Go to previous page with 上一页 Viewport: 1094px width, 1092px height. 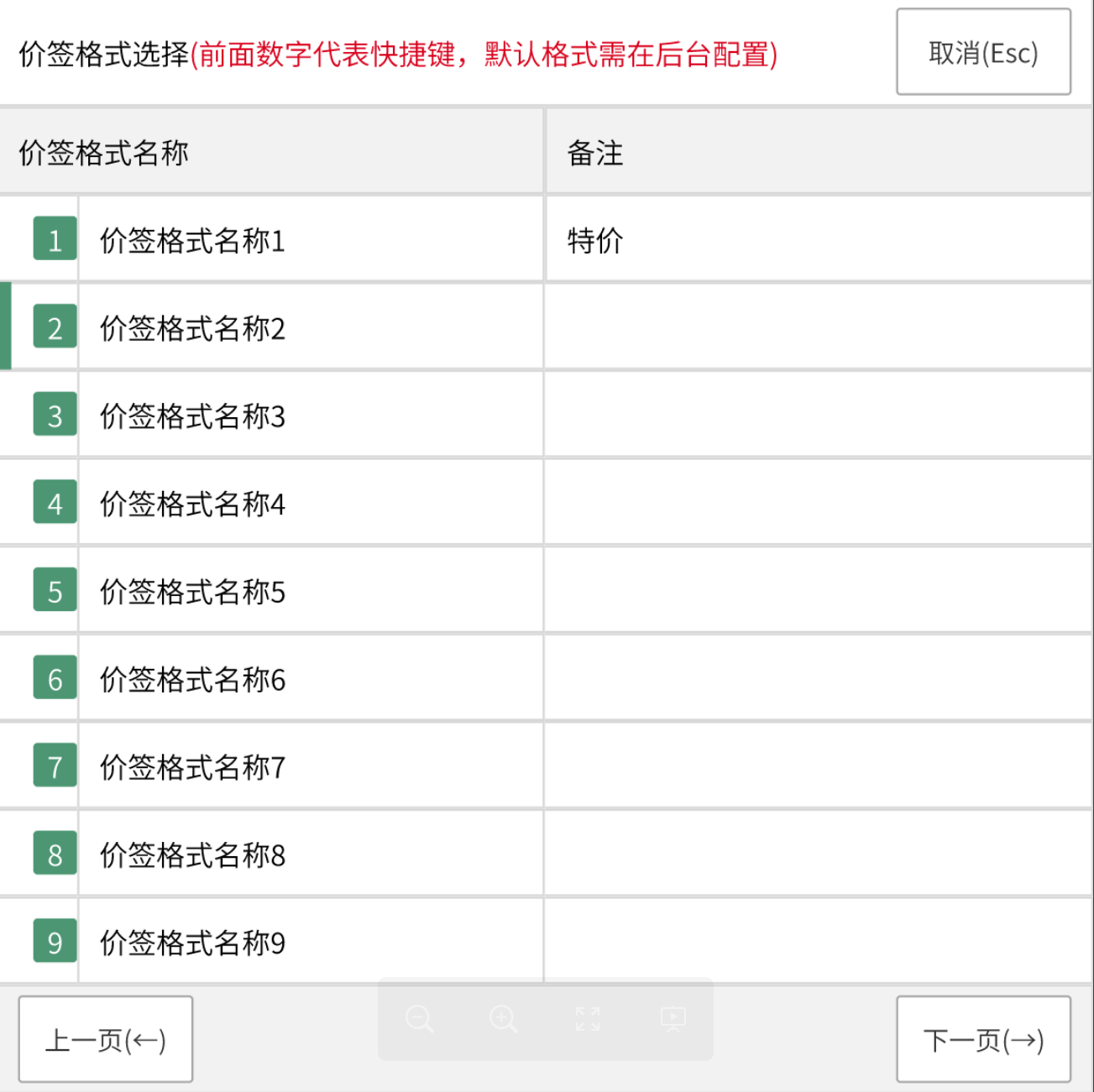point(106,1039)
